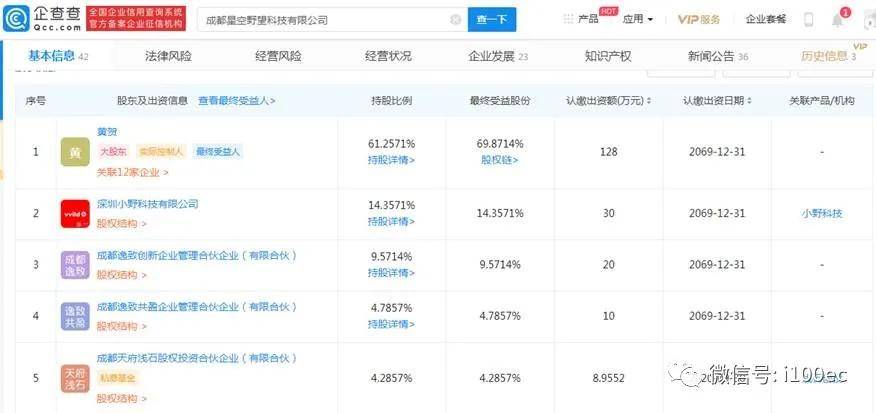The height and width of the screenshot is (413, 876).
Task: Switch to 法律风险 tab
Action: [168, 56]
